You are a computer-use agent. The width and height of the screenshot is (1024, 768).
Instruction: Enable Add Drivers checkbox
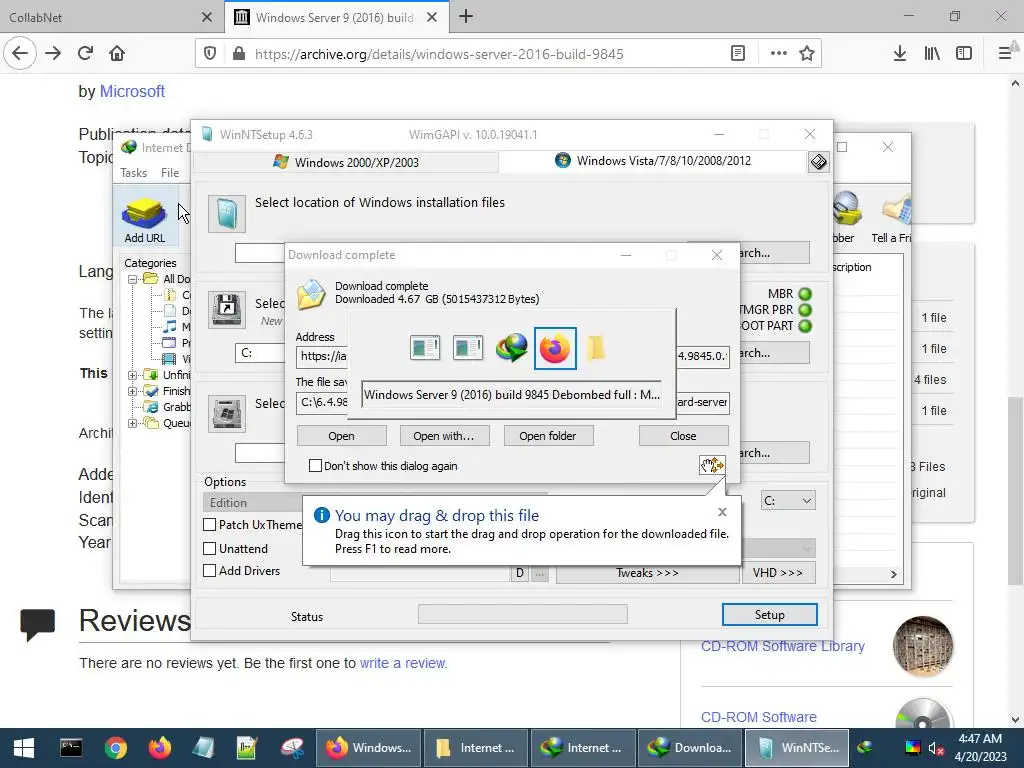tap(210, 571)
